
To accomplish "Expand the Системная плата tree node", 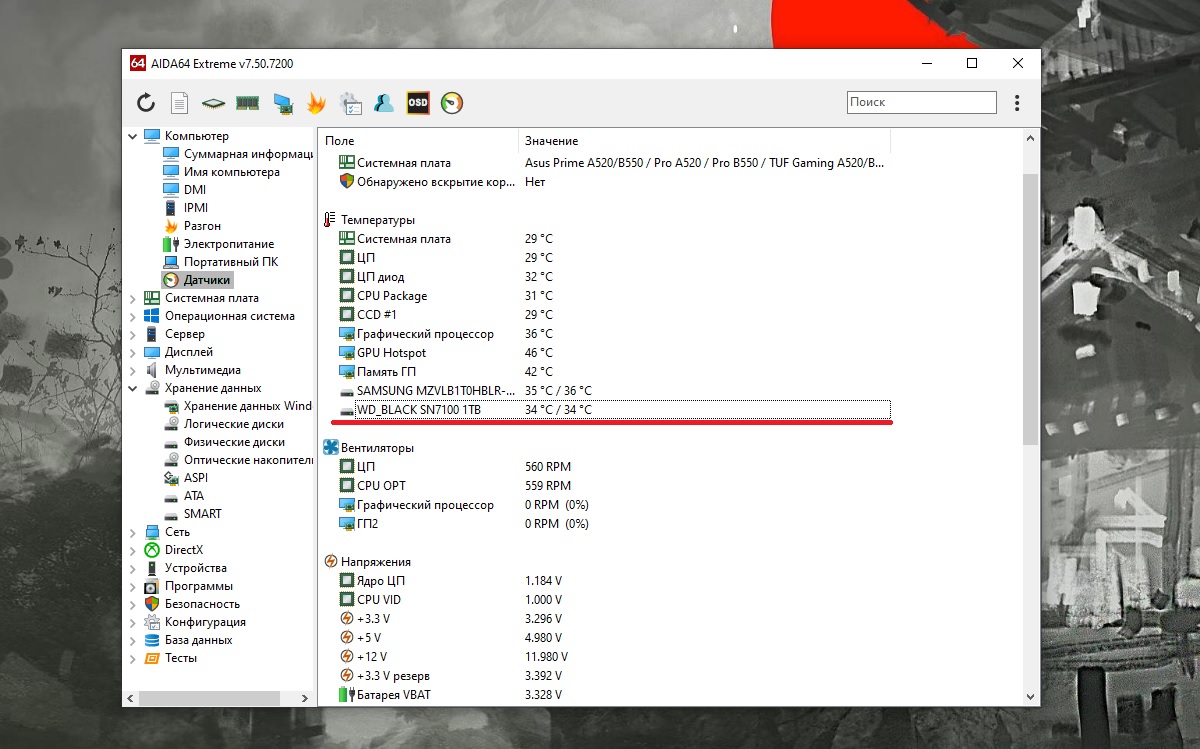I will pos(133,298).
